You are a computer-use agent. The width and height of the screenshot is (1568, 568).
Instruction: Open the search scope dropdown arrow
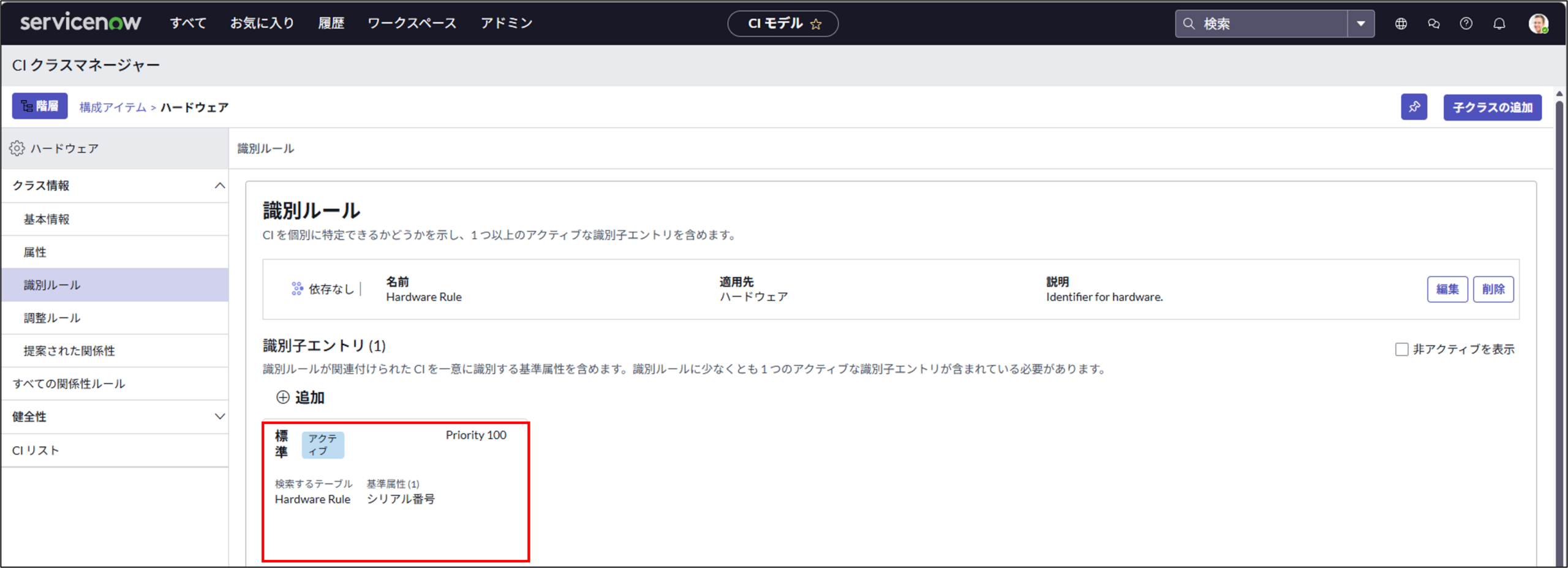[1360, 23]
